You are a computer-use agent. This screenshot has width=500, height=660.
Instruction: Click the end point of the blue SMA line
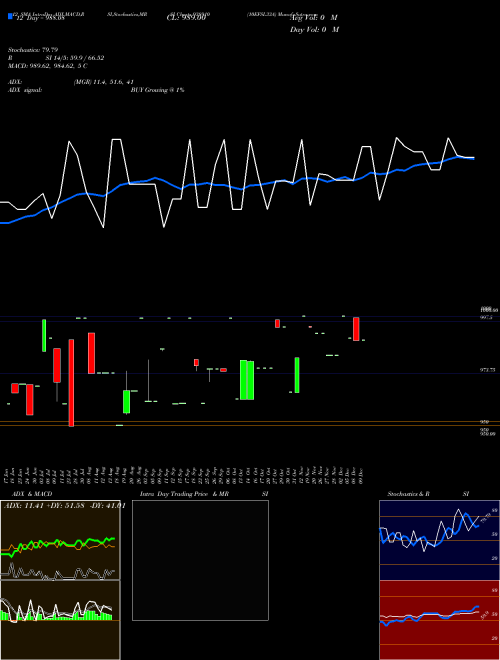(x=473, y=159)
